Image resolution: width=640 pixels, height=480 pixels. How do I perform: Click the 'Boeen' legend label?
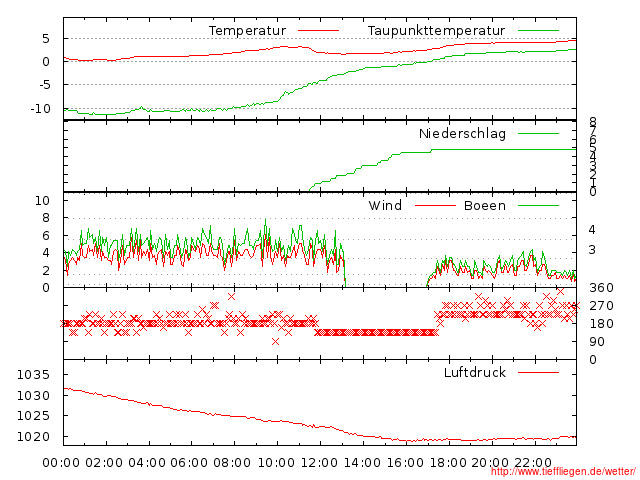coord(484,205)
